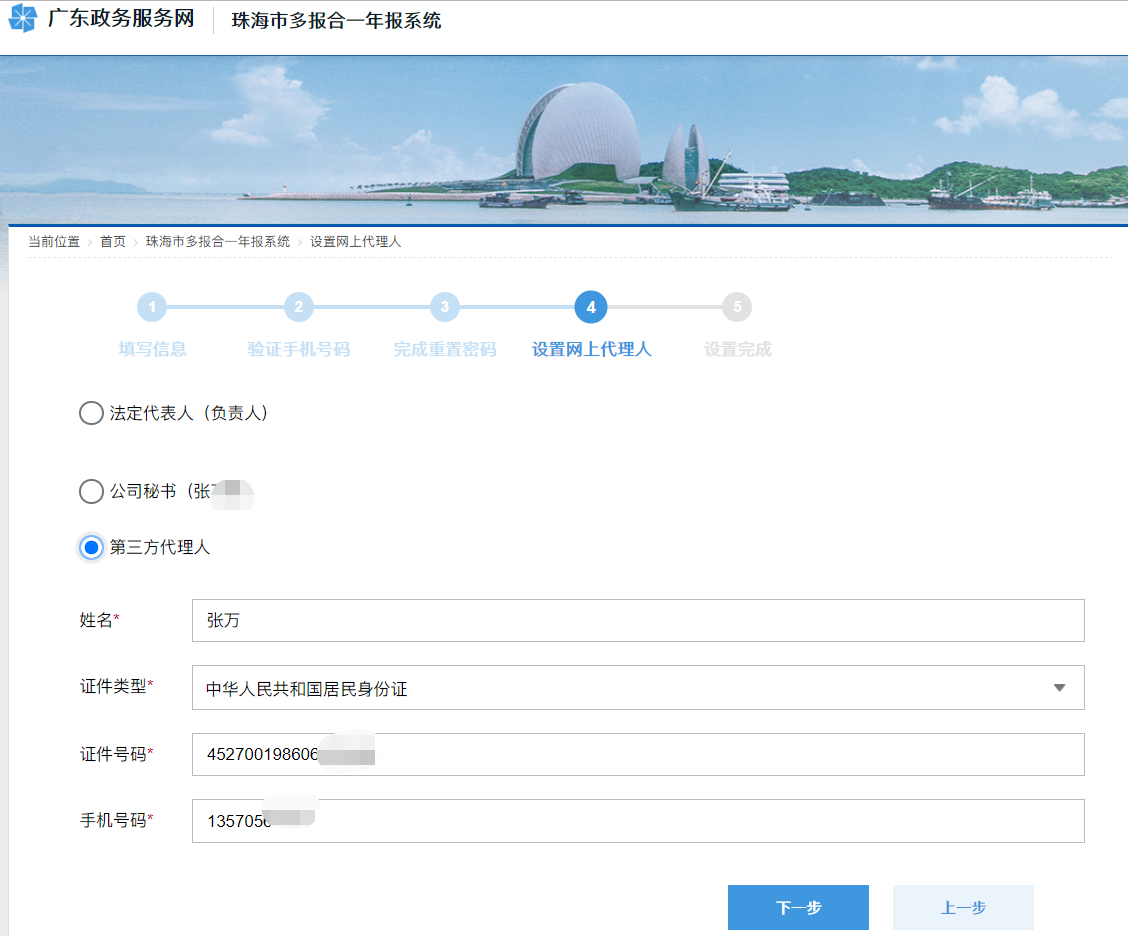
Task: Click step 4 circle 设置网上代理人
Action: [x=591, y=307]
